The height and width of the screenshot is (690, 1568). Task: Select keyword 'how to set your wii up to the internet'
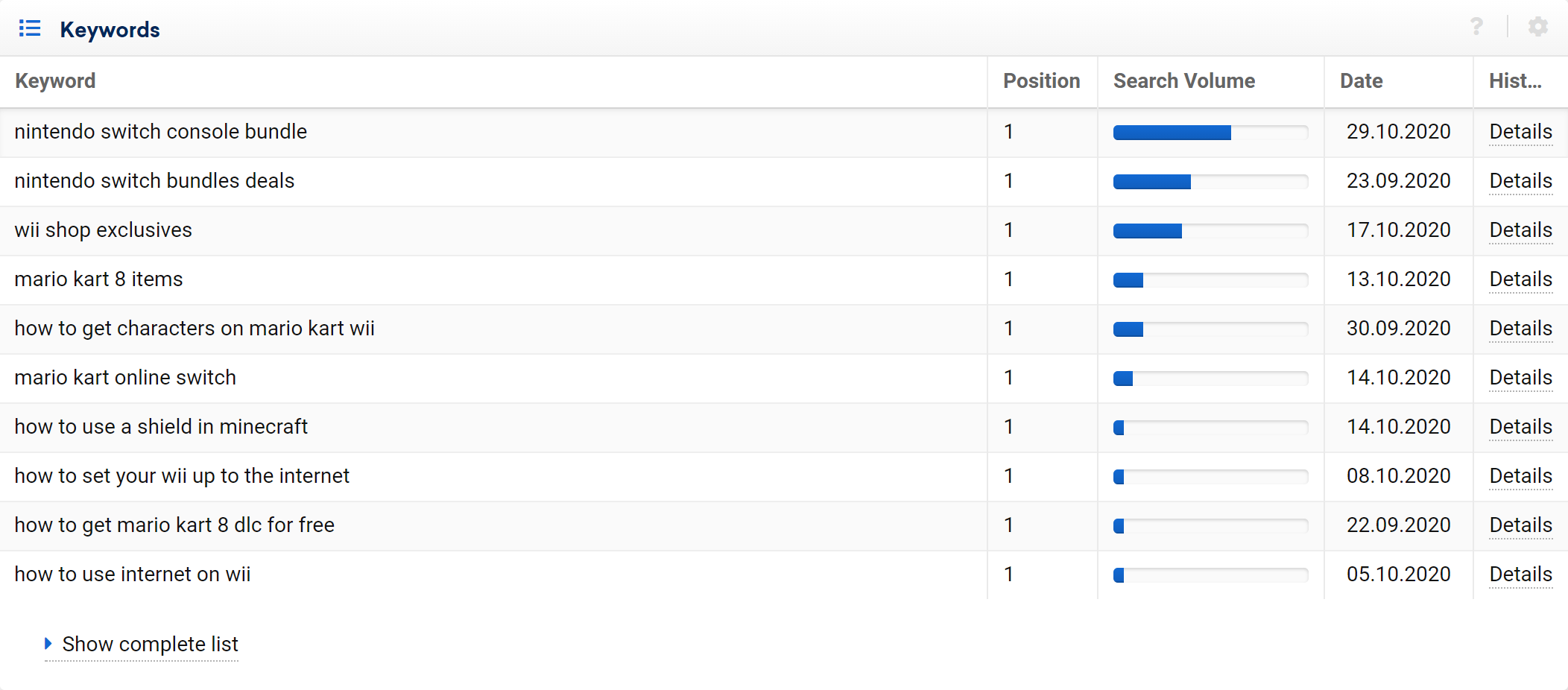(x=182, y=476)
